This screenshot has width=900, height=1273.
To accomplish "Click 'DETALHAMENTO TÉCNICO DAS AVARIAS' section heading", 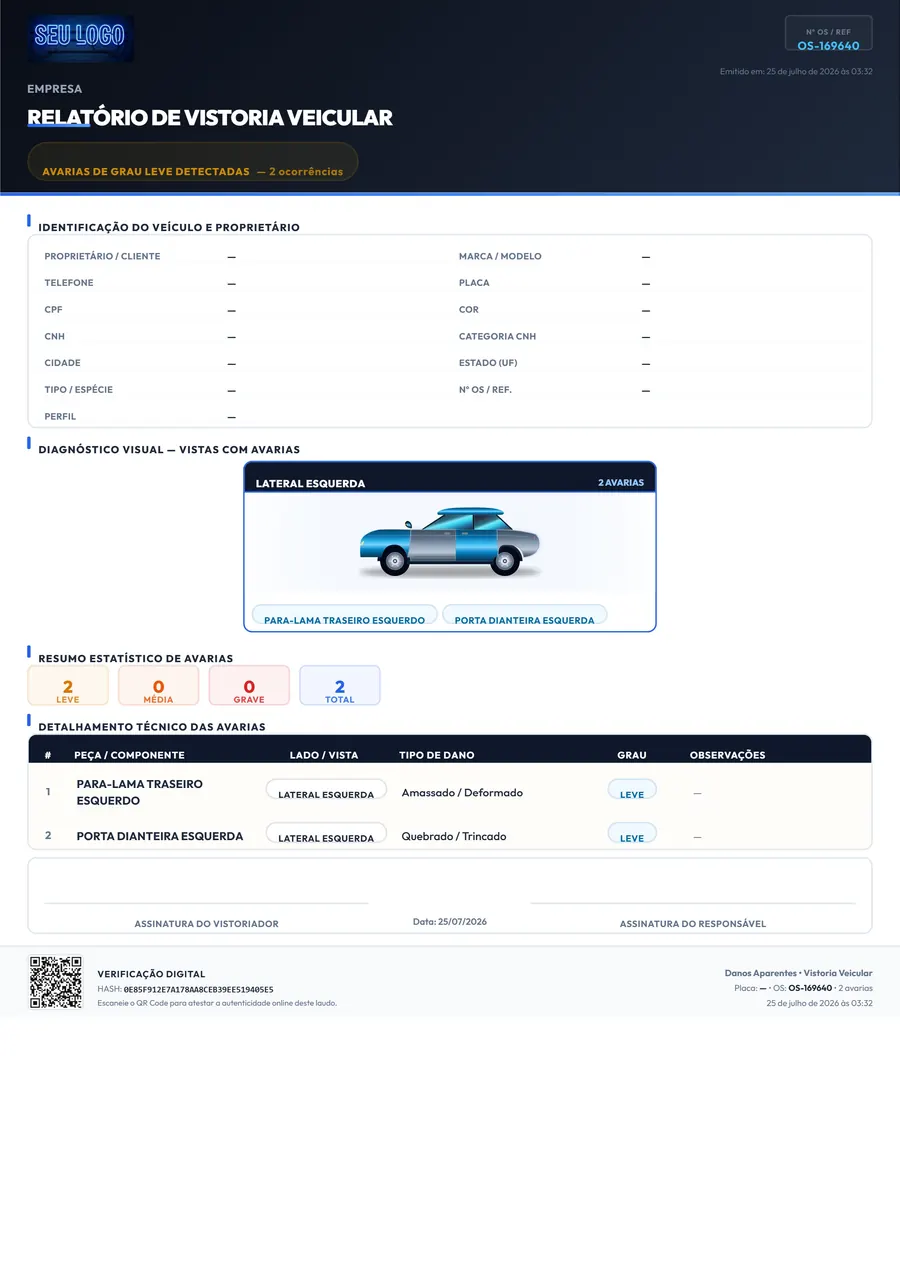I will point(152,727).
